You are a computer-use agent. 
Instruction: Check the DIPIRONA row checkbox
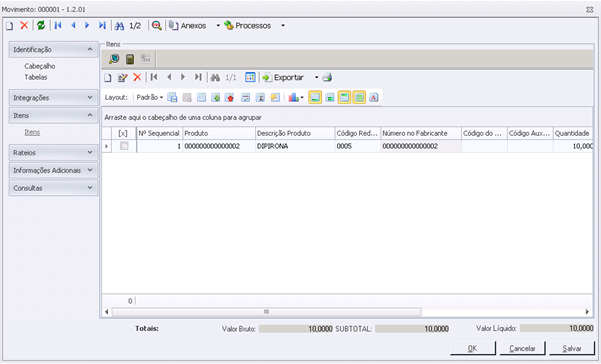(x=124, y=146)
